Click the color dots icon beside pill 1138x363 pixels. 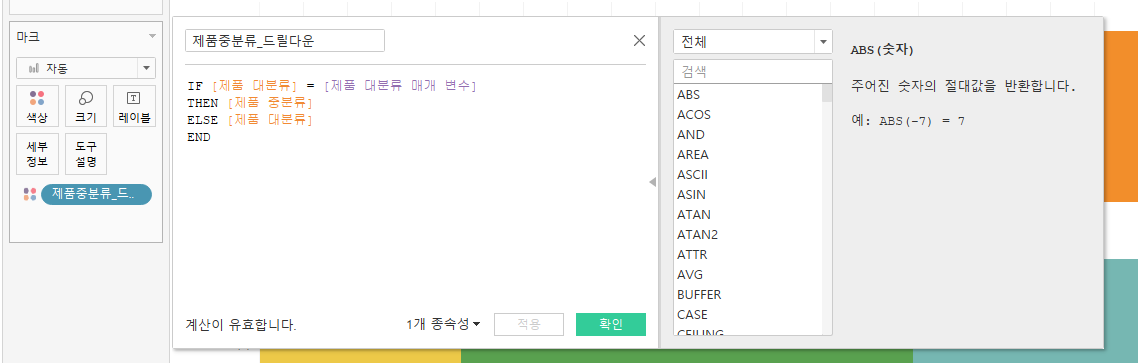pyautogui.click(x=30, y=194)
